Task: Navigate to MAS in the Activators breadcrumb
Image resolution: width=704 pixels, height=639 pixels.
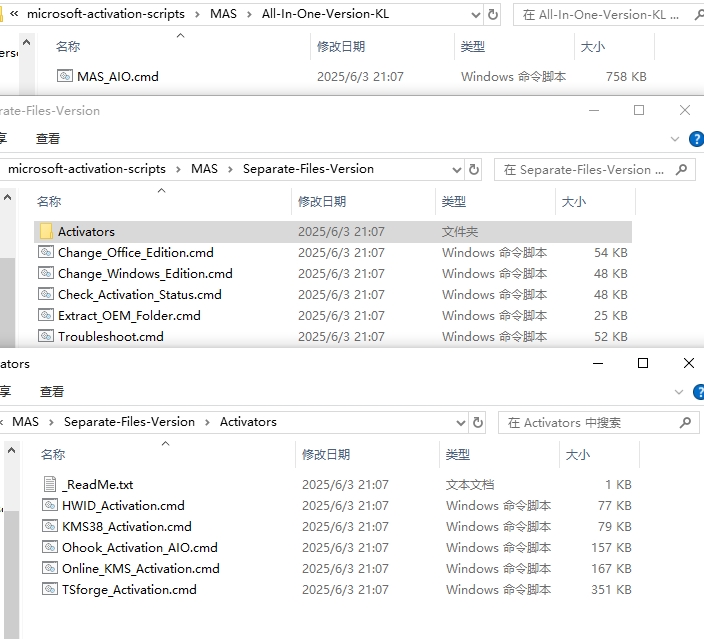Action: (x=25, y=422)
